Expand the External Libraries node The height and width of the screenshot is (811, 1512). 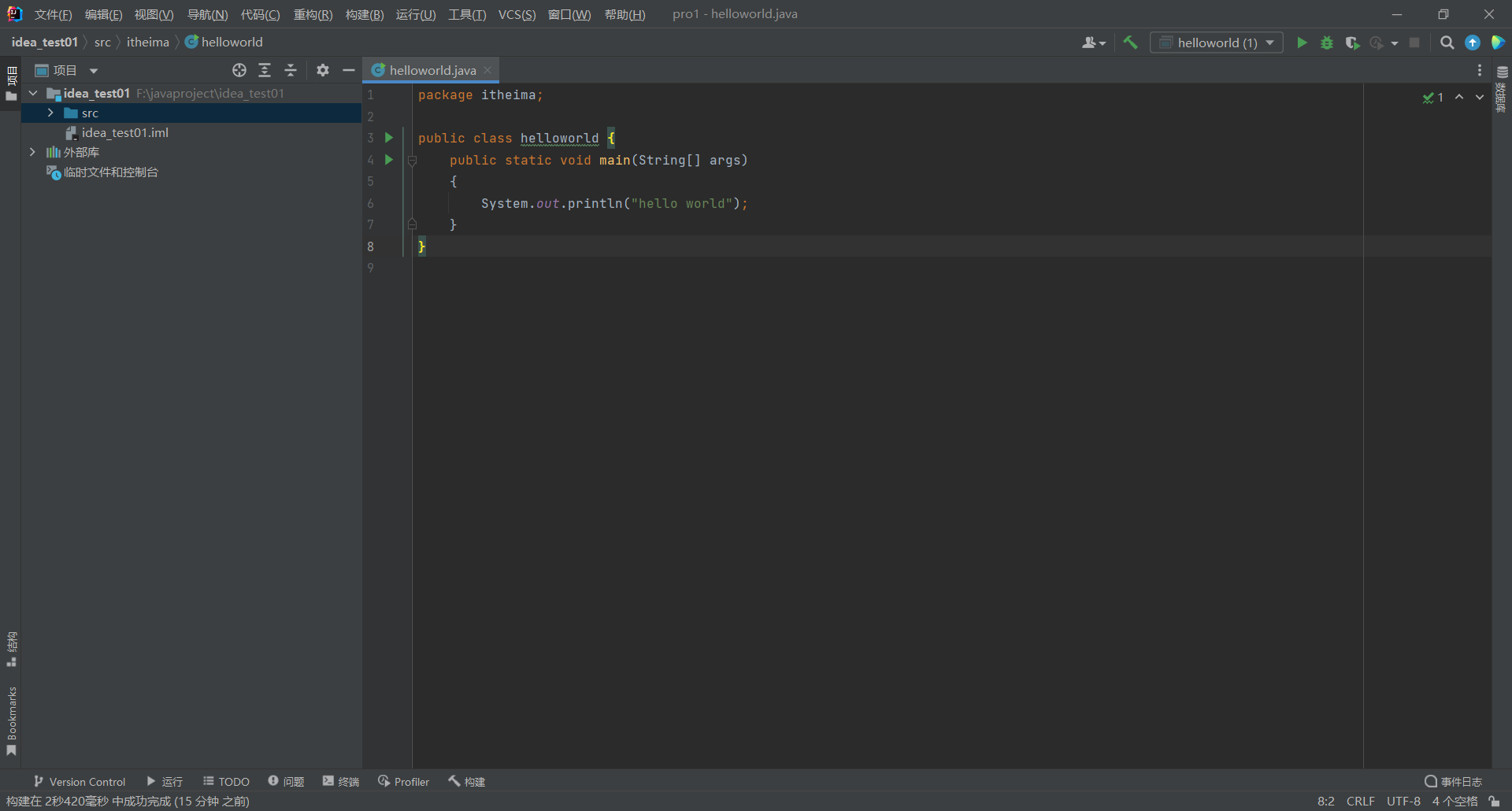[32, 152]
